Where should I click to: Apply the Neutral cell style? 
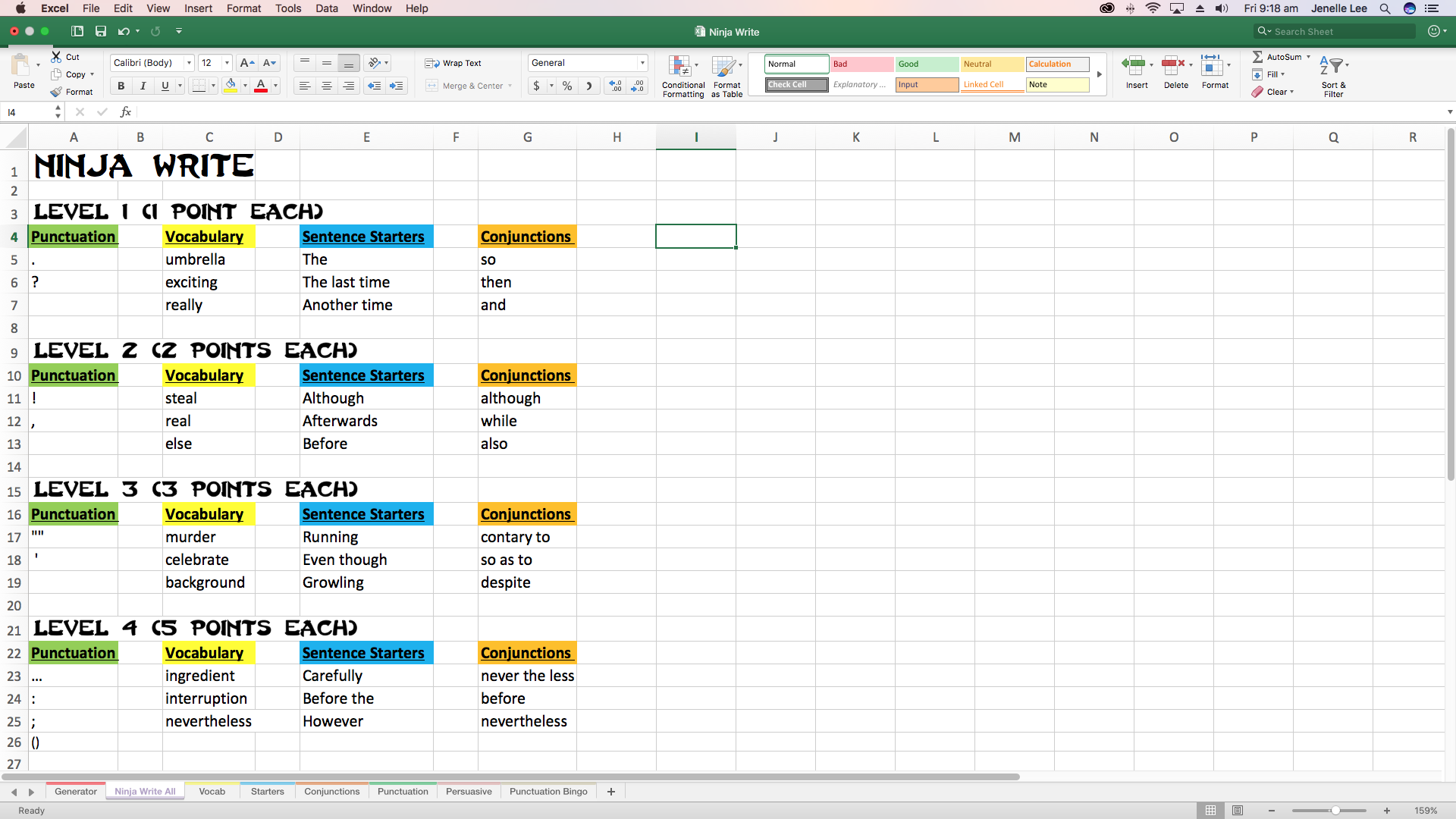click(x=992, y=64)
